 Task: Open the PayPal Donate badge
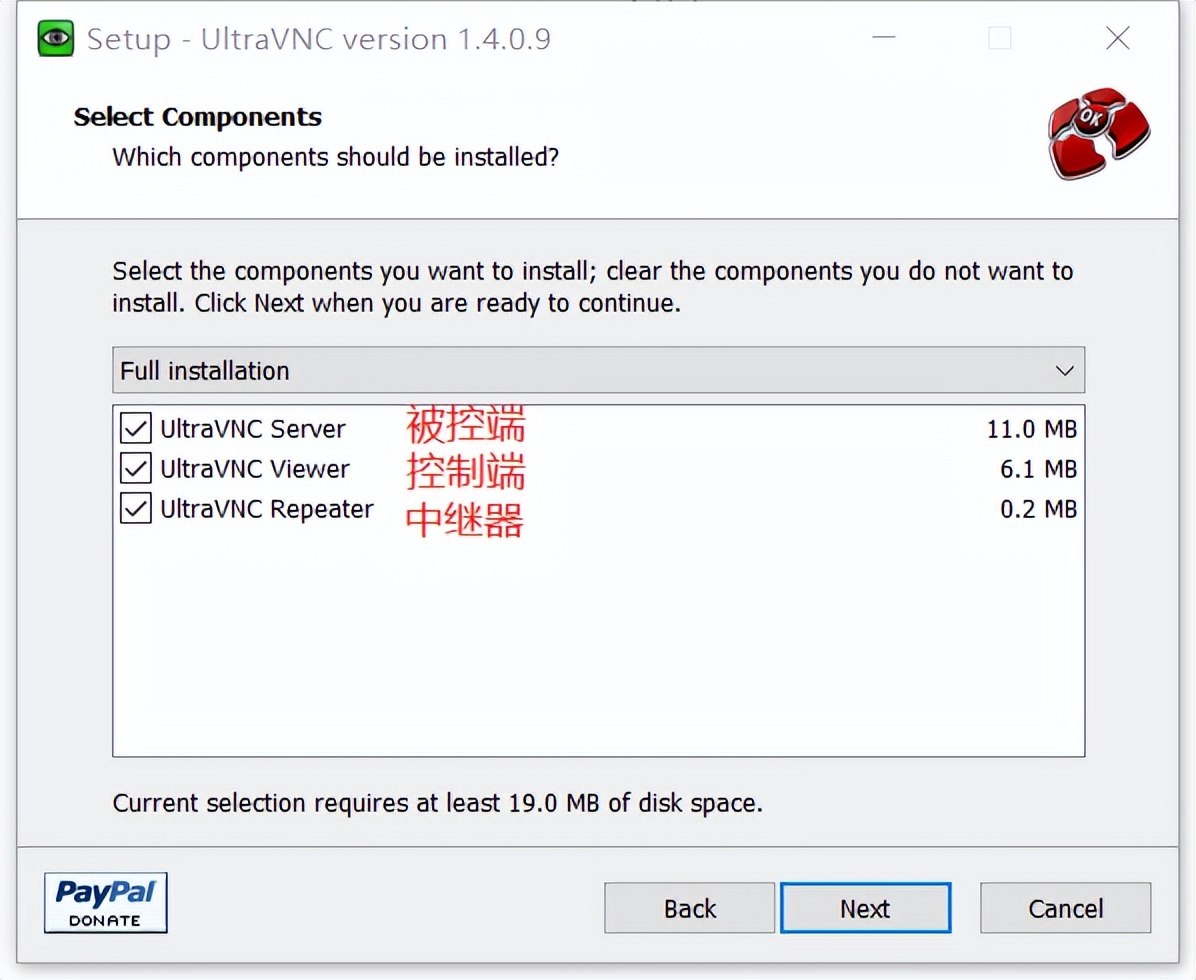[105, 903]
